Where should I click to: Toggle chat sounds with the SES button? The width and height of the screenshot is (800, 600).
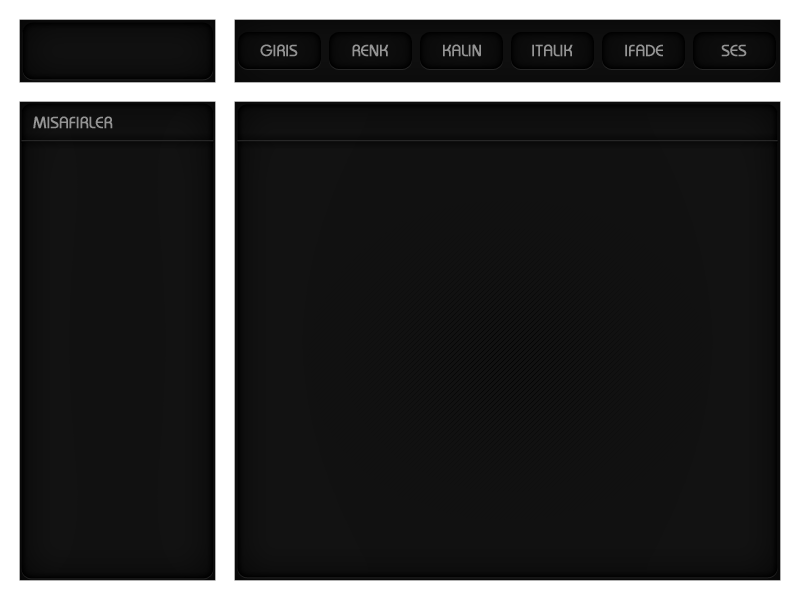tap(734, 50)
